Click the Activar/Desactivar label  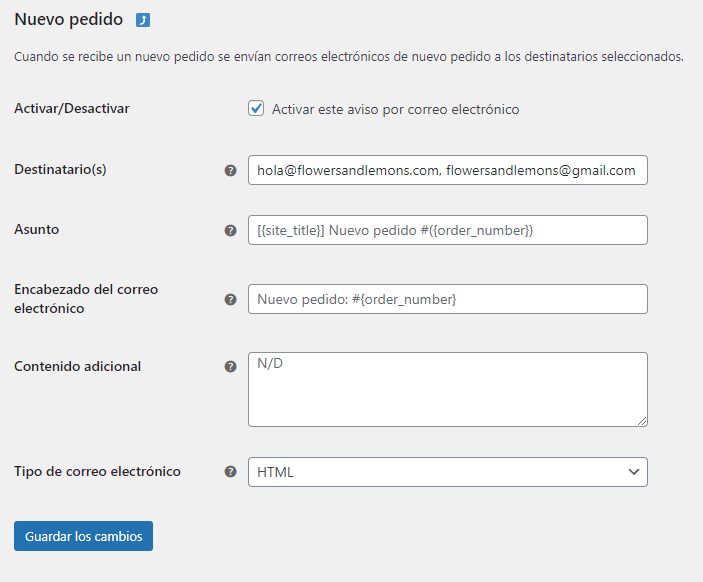[72, 109]
